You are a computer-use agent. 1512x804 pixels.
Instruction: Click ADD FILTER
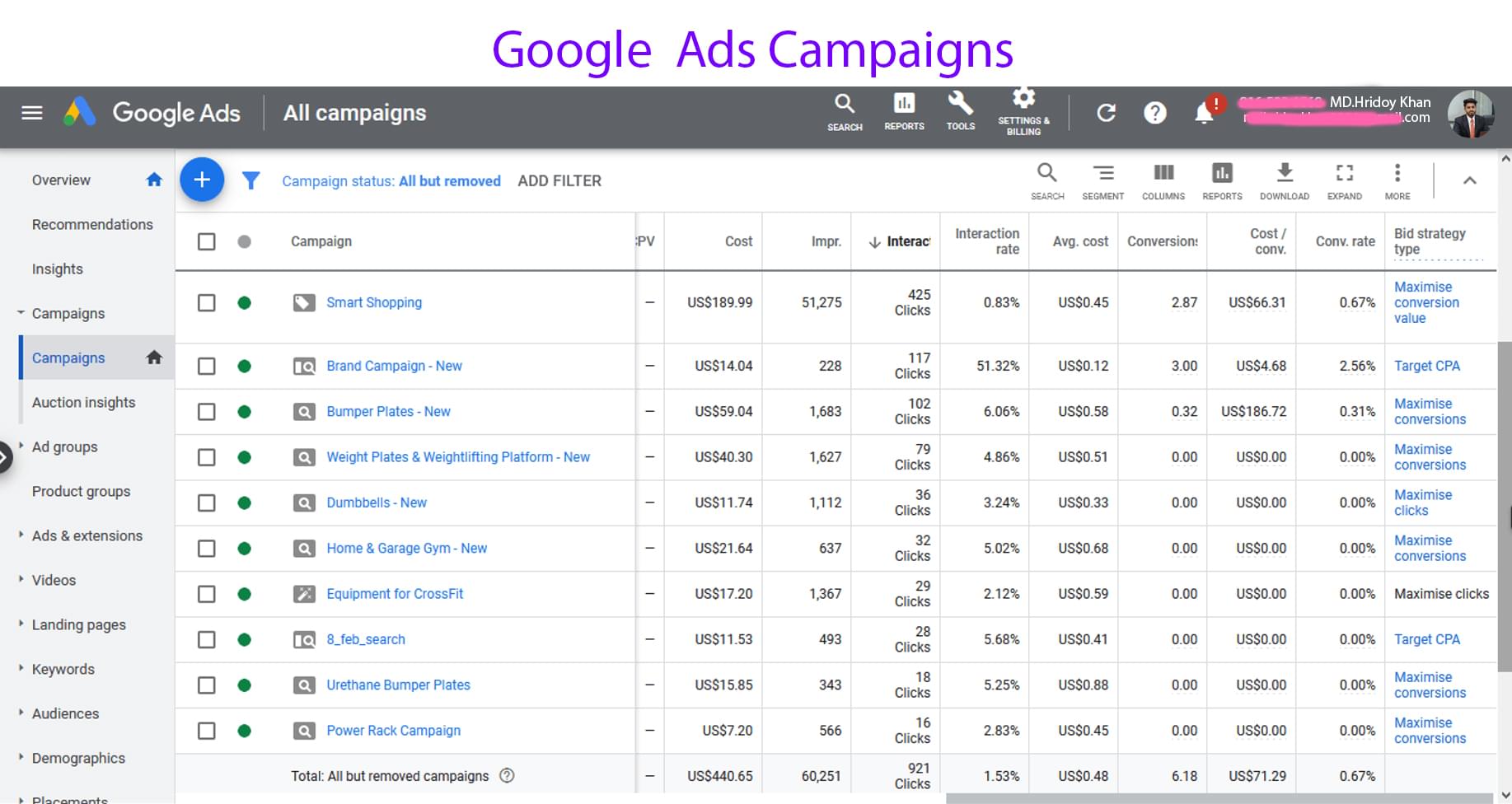(x=559, y=180)
